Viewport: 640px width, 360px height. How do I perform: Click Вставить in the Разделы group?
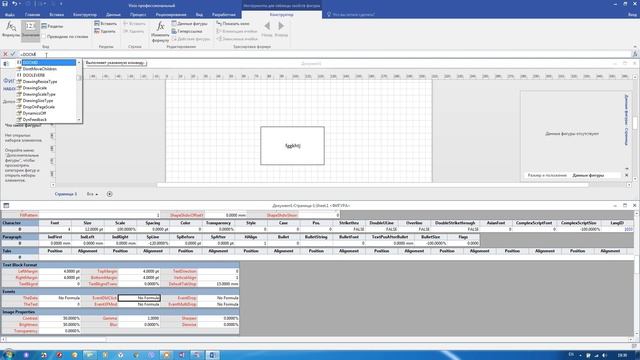coord(105,24)
